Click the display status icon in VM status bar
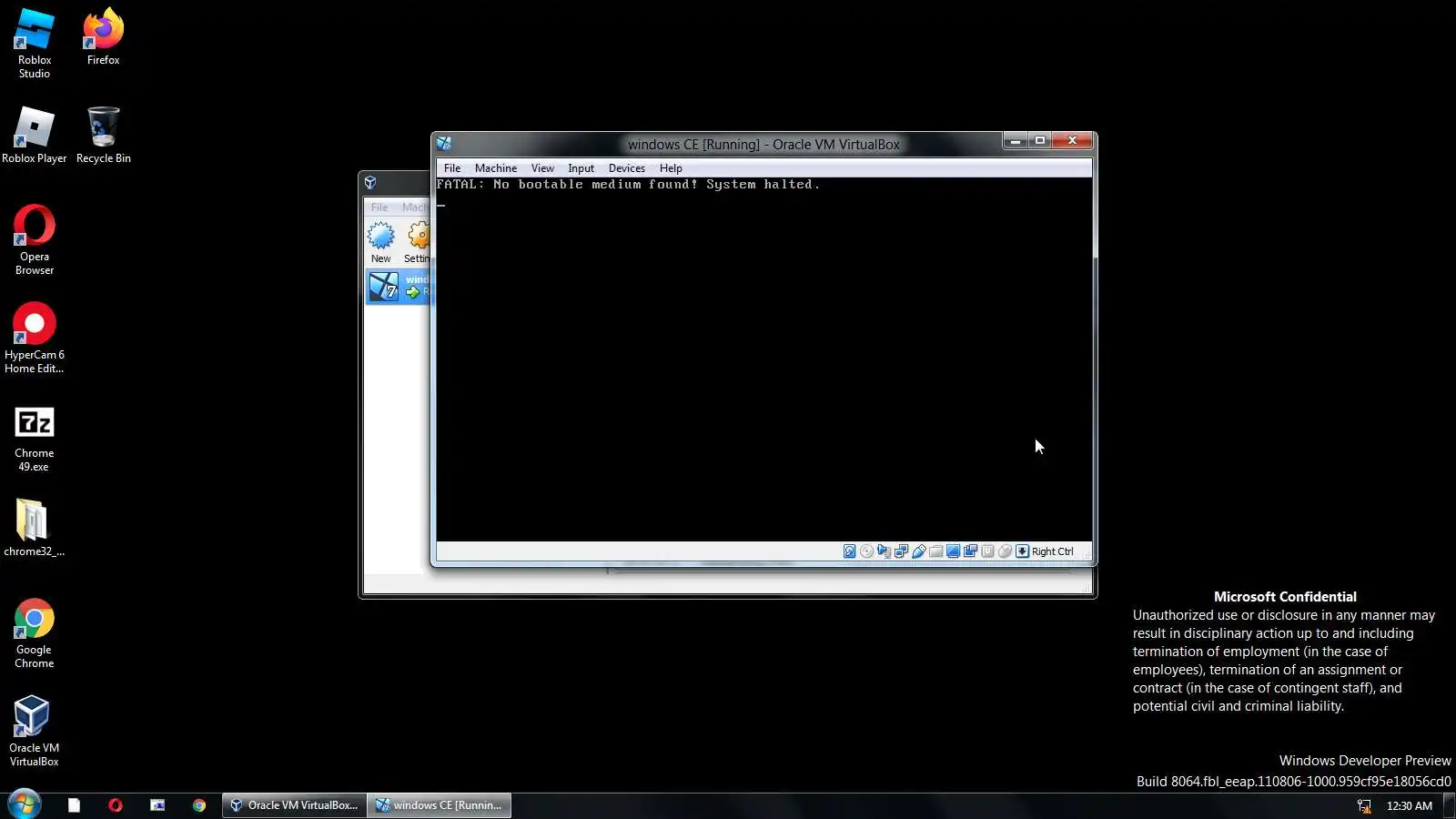1456x819 pixels. coord(953,551)
